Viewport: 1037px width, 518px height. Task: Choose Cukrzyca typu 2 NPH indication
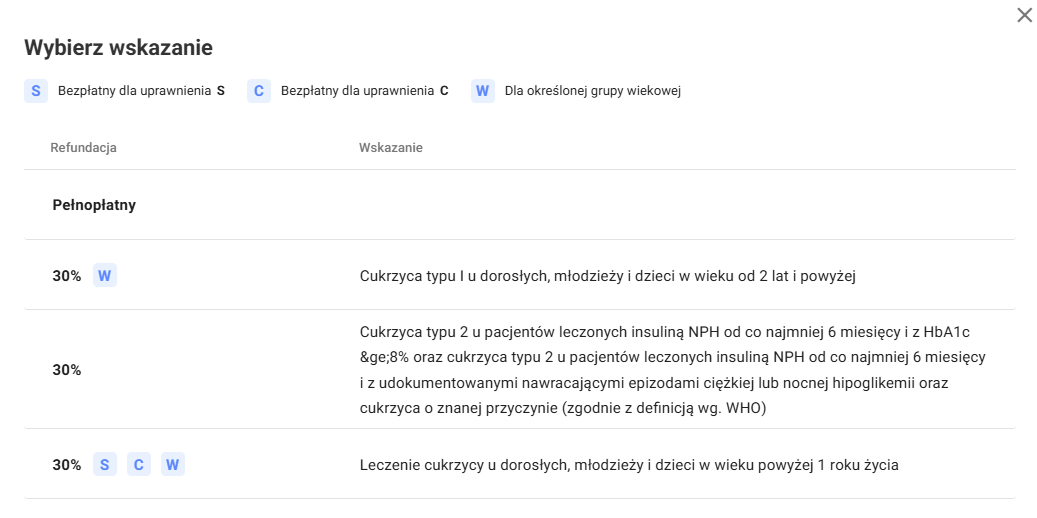(x=520, y=369)
